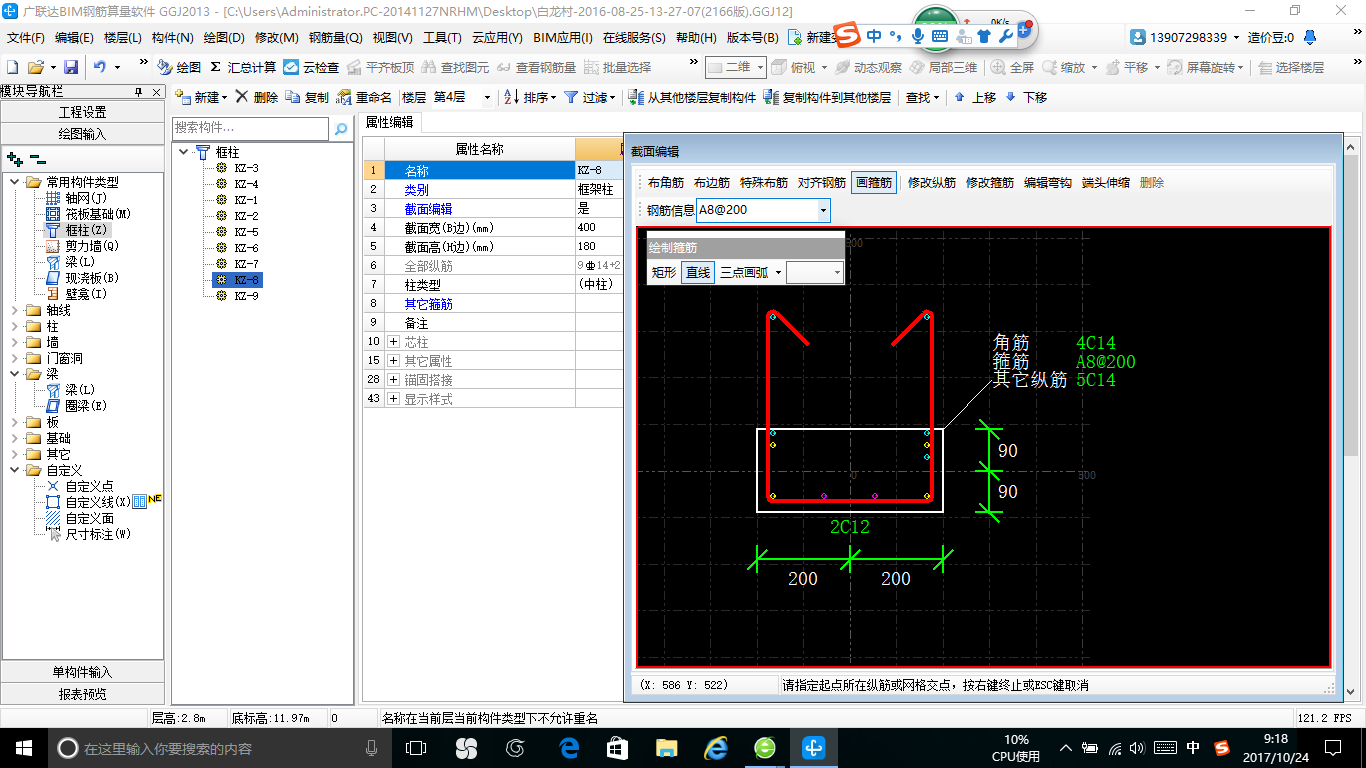The height and width of the screenshot is (768, 1366).
Task: Click 对齐钢筋 in section editor
Action: point(822,183)
